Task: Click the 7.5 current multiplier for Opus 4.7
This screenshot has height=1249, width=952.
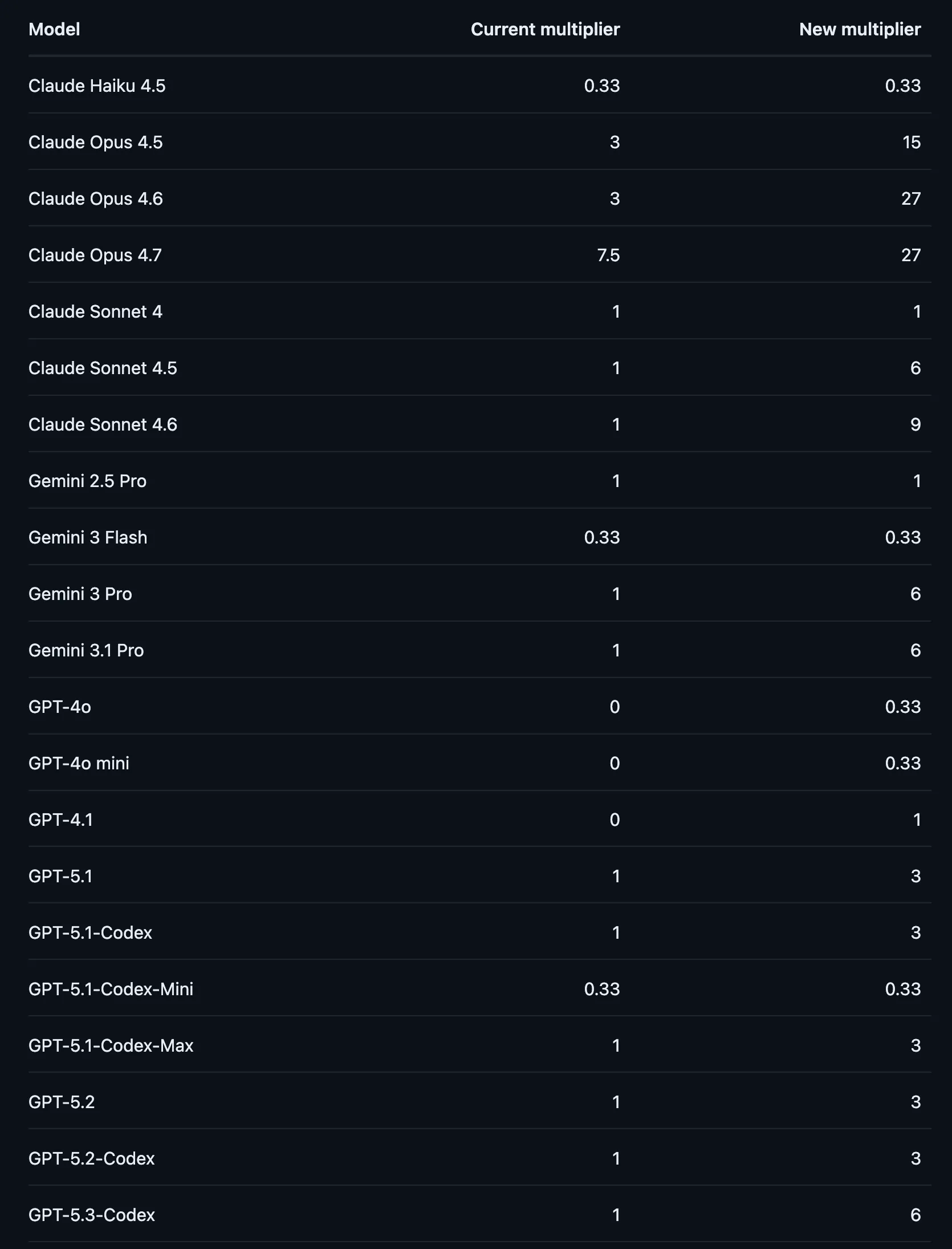Action: (x=608, y=255)
